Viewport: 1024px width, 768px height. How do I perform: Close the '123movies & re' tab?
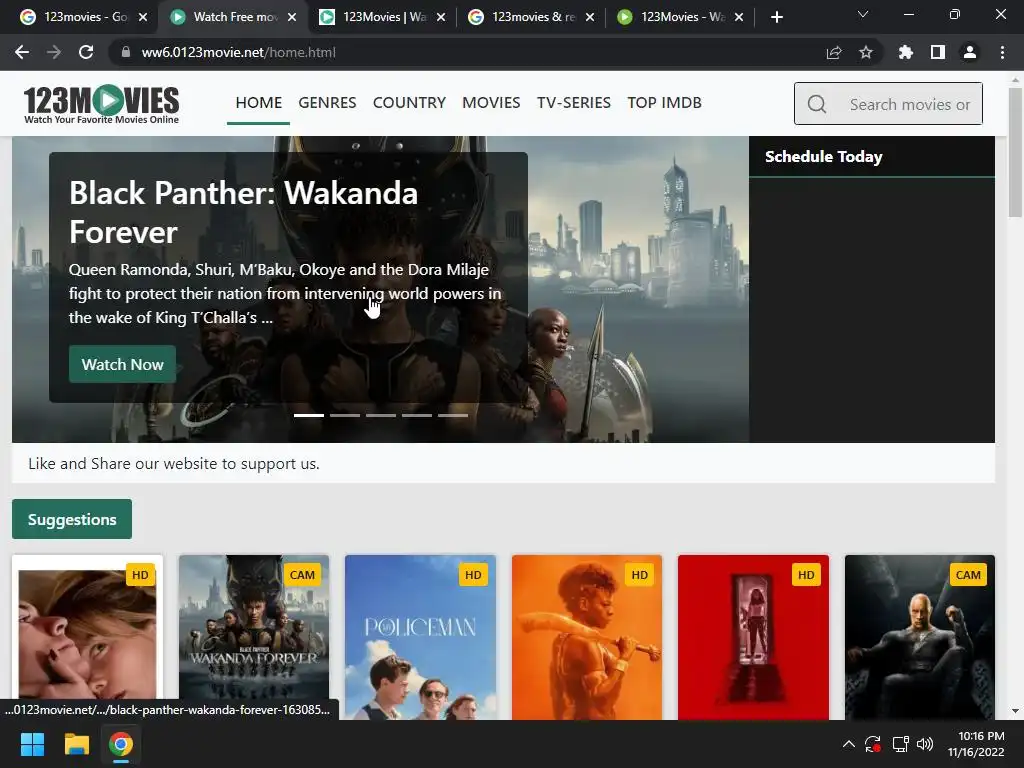coord(590,17)
